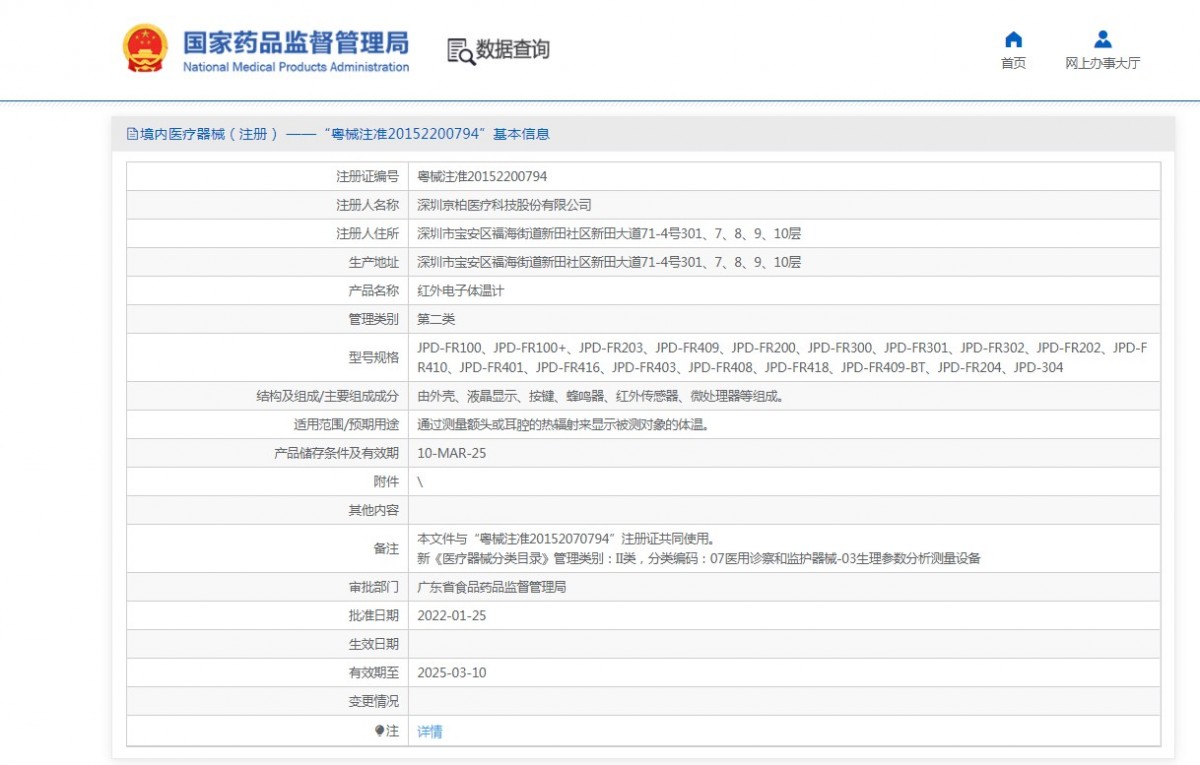Click product name 红外电子体温计
This screenshot has width=1200, height=765.
point(461,291)
